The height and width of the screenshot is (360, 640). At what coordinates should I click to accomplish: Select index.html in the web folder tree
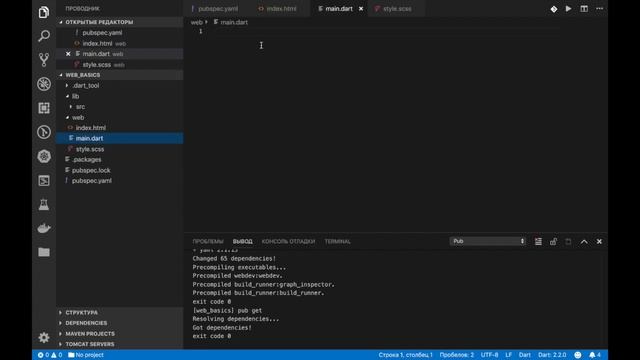tap(120, 128)
